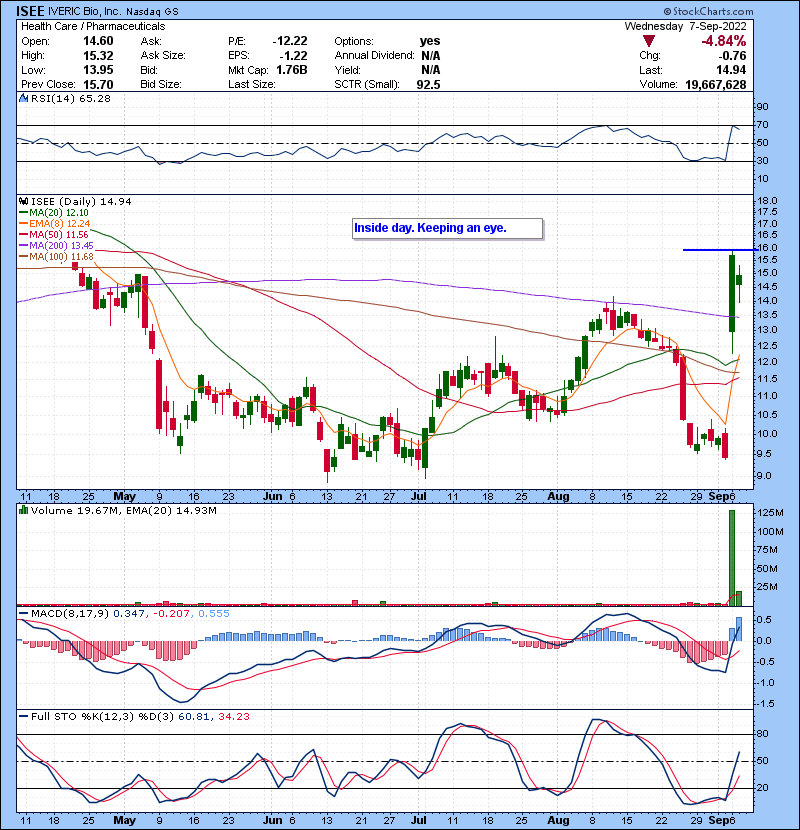Select the High price 15.32
Image resolution: width=800 pixels, height=830 pixels.
98,56
